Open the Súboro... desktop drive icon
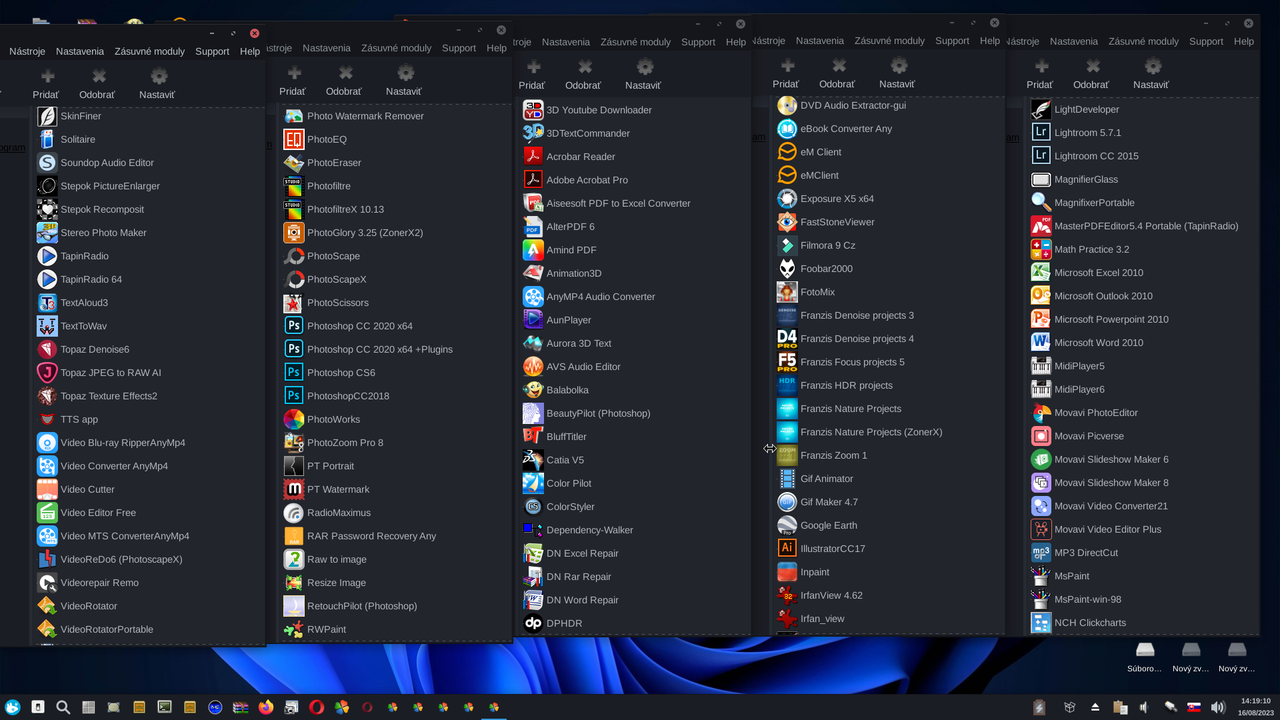The height and width of the screenshot is (720, 1280). pyautogui.click(x=1145, y=658)
